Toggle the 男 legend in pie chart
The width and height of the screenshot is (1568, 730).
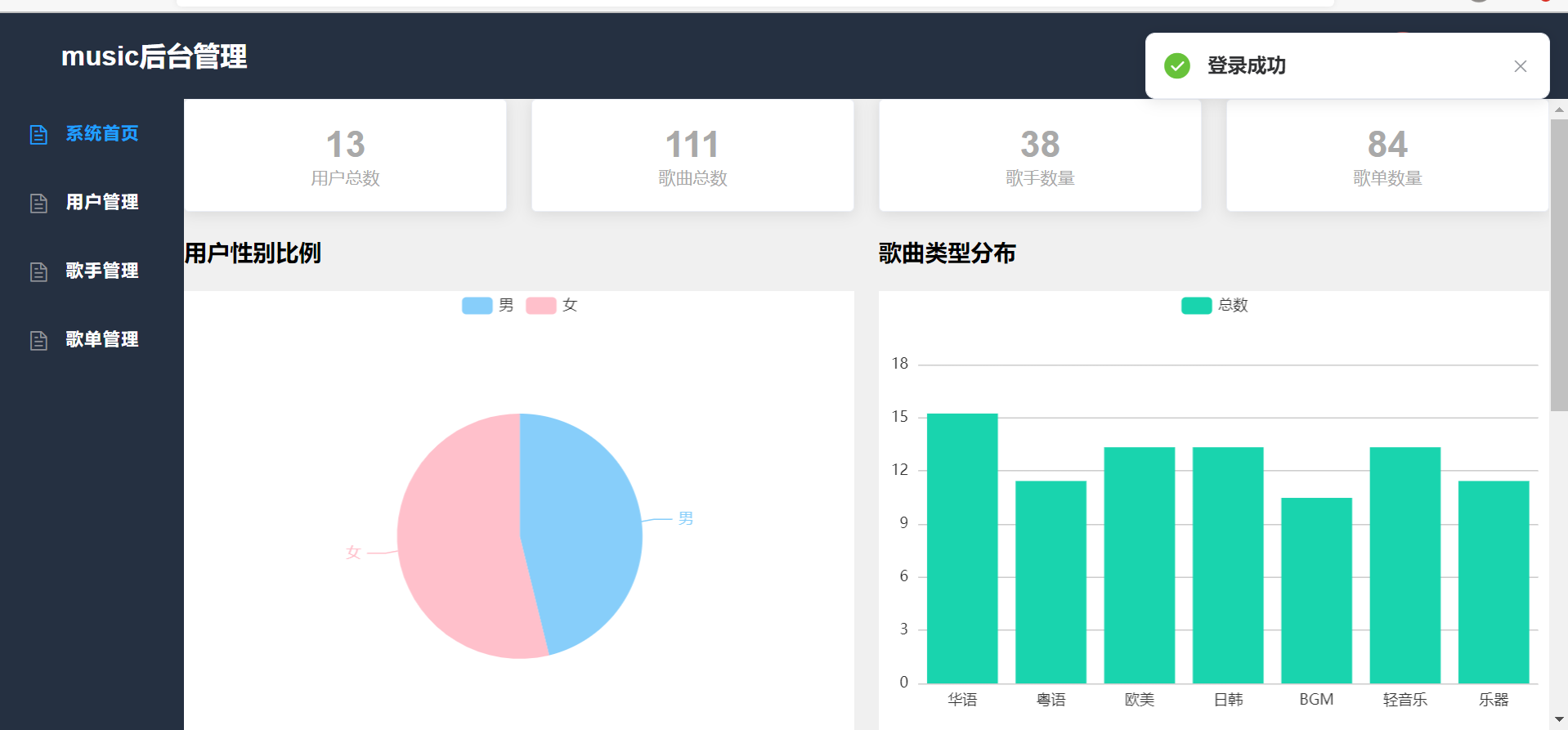pyautogui.click(x=488, y=305)
